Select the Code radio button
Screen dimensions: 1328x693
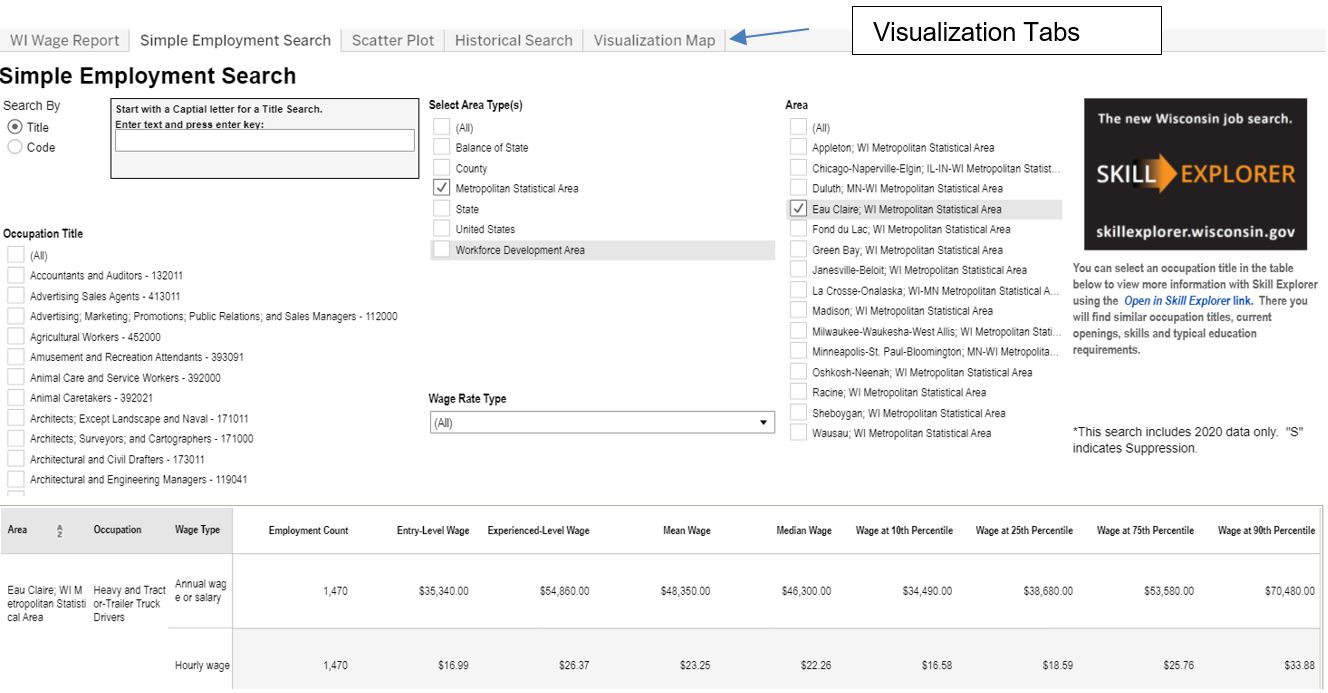tap(15, 147)
